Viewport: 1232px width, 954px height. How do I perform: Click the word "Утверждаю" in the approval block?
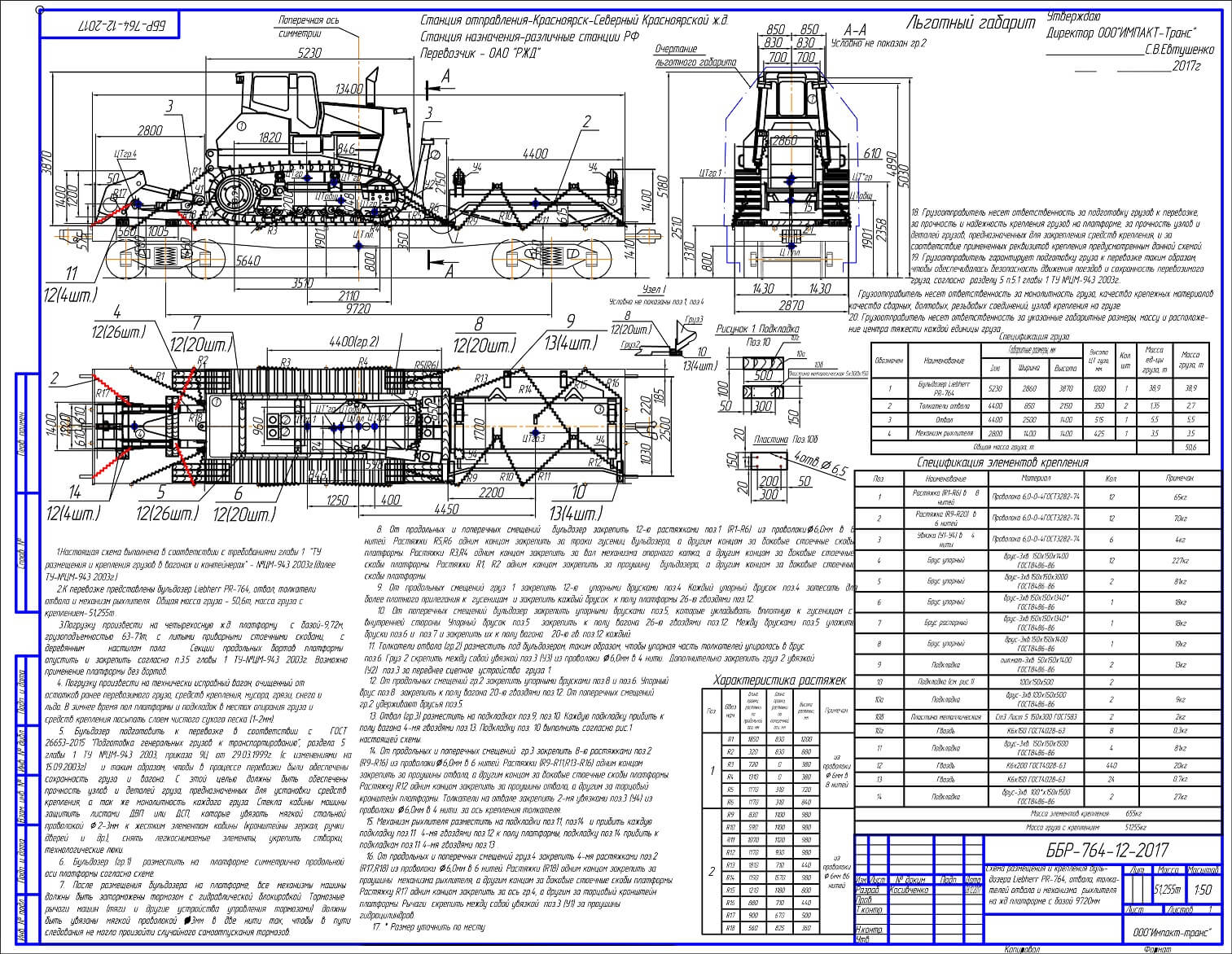pos(1074,18)
